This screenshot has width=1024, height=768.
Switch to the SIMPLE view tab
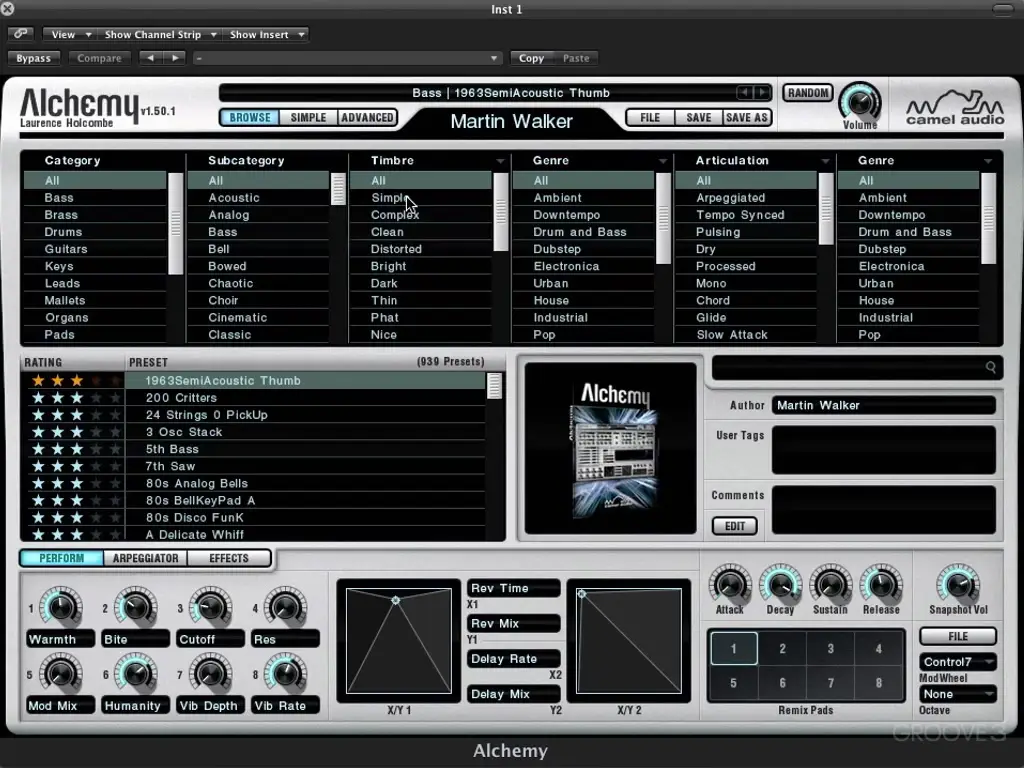point(308,118)
